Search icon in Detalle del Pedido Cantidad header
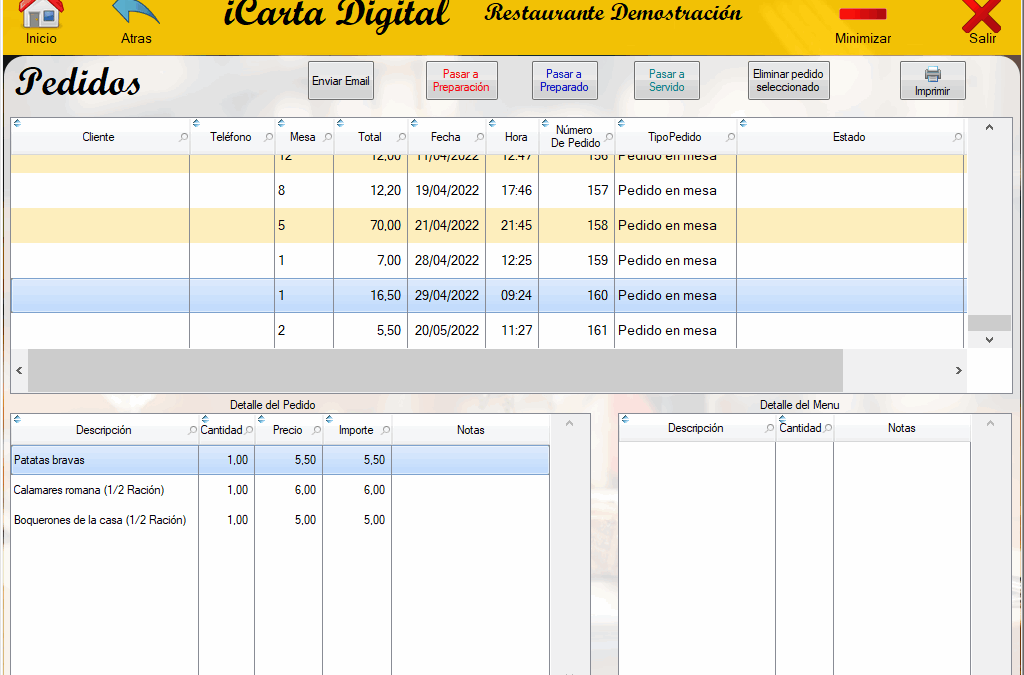This screenshot has width=1024, height=675. point(249,430)
